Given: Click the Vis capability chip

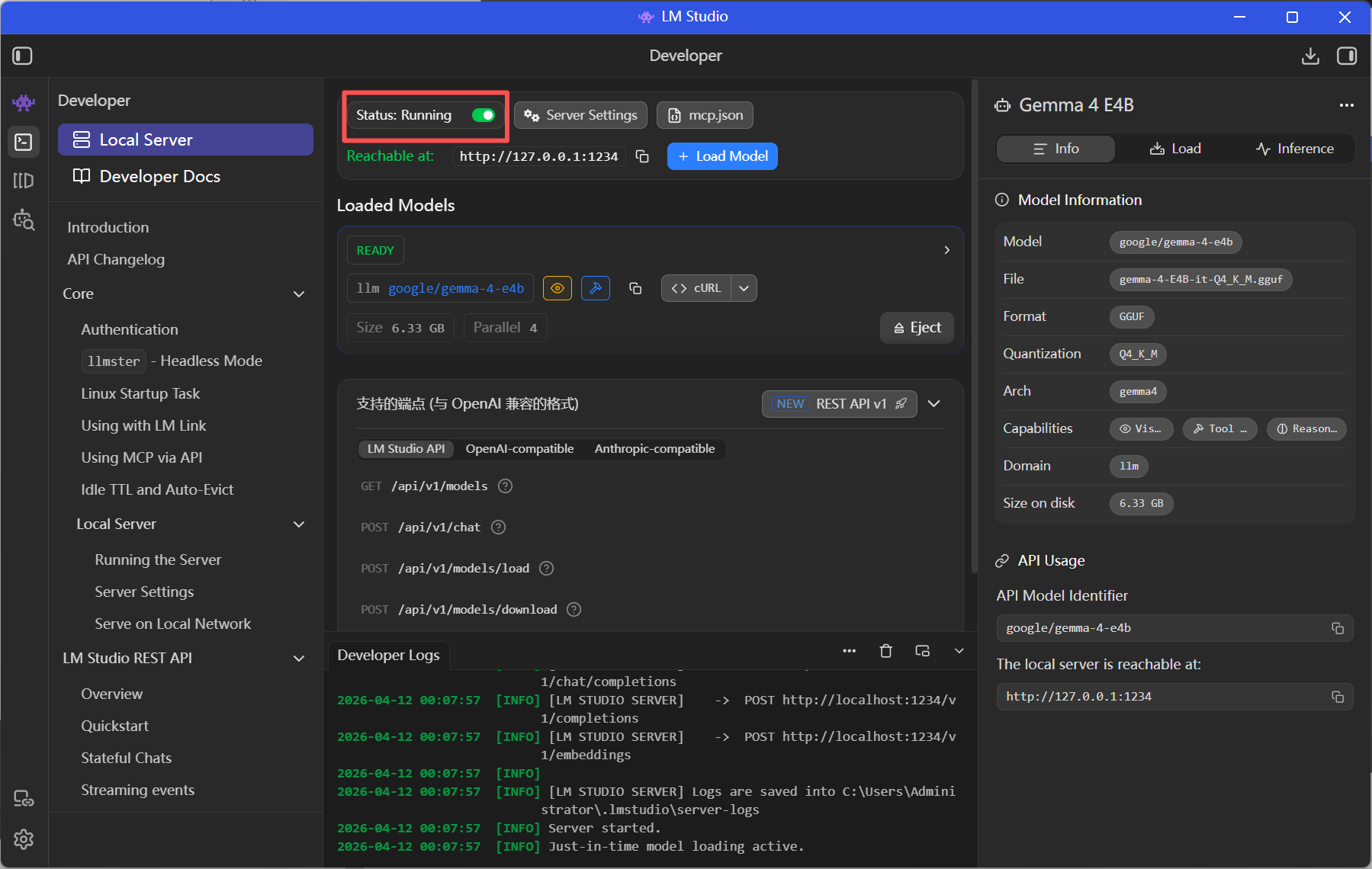Looking at the screenshot, I should pos(1140,429).
